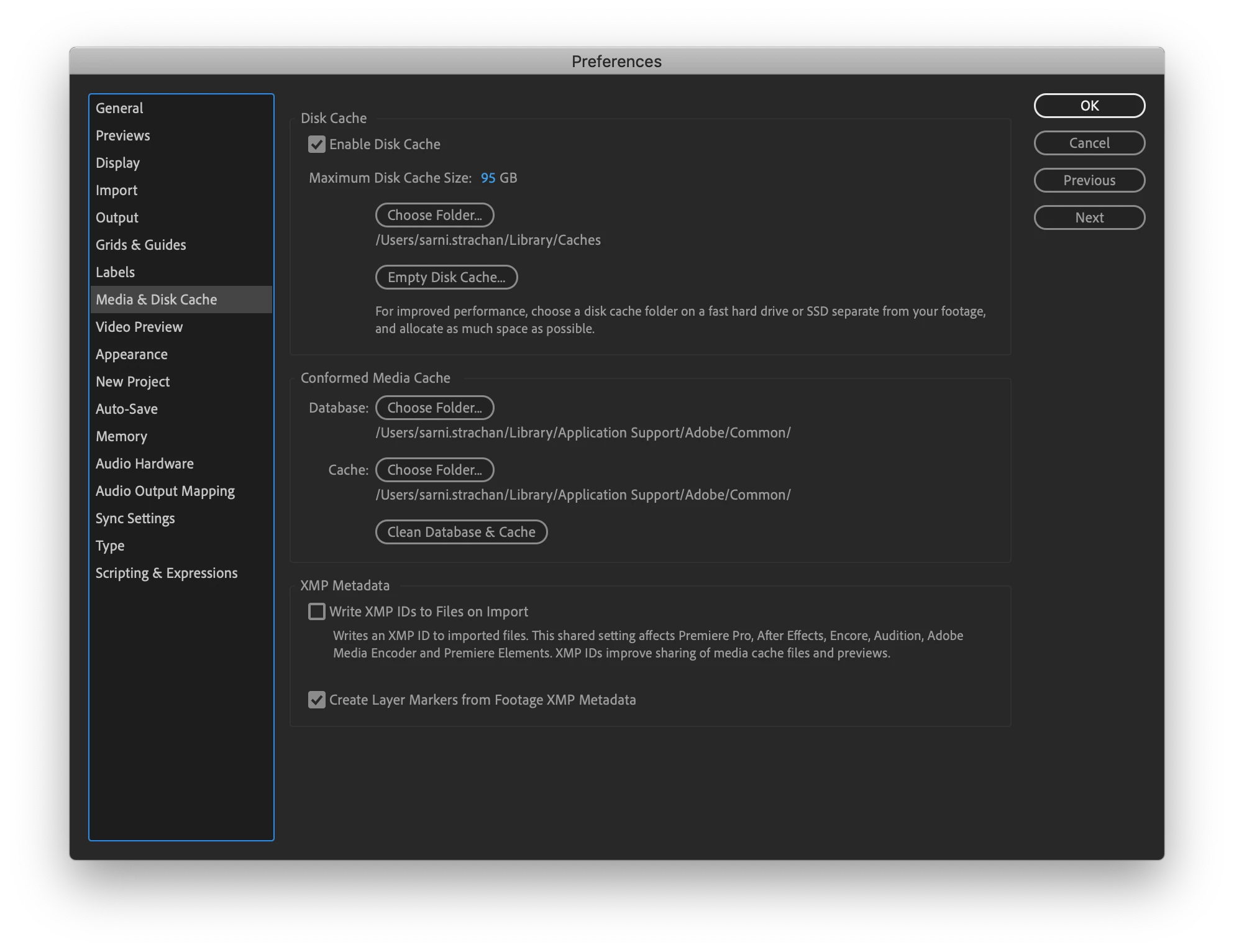Viewport: 1234px width, 952px height.
Task: Select the Audio Hardware category
Action: [145, 464]
